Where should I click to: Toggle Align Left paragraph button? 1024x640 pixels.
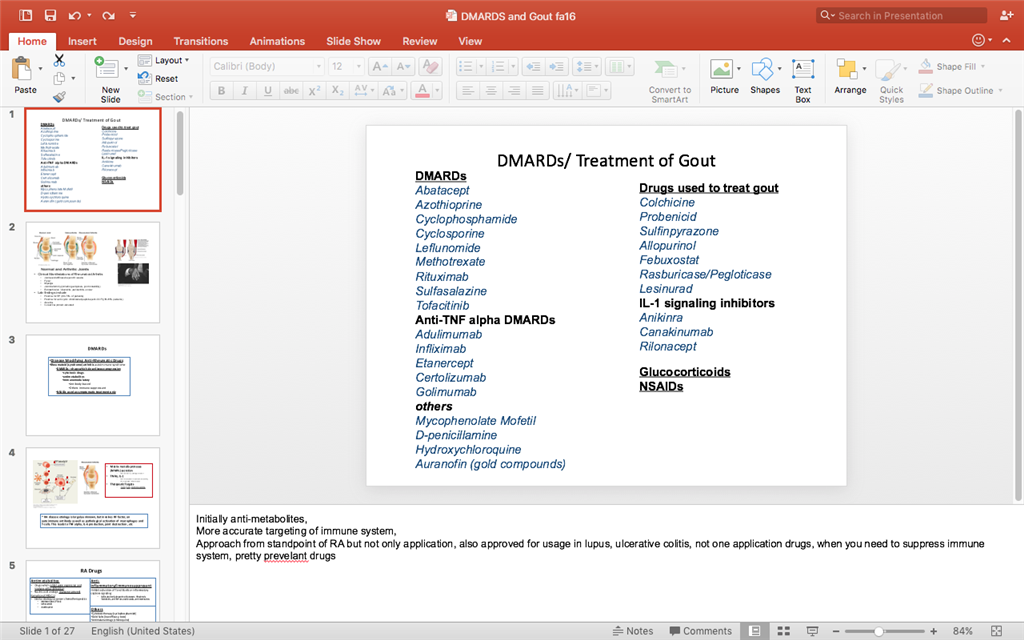click(468, 91)
